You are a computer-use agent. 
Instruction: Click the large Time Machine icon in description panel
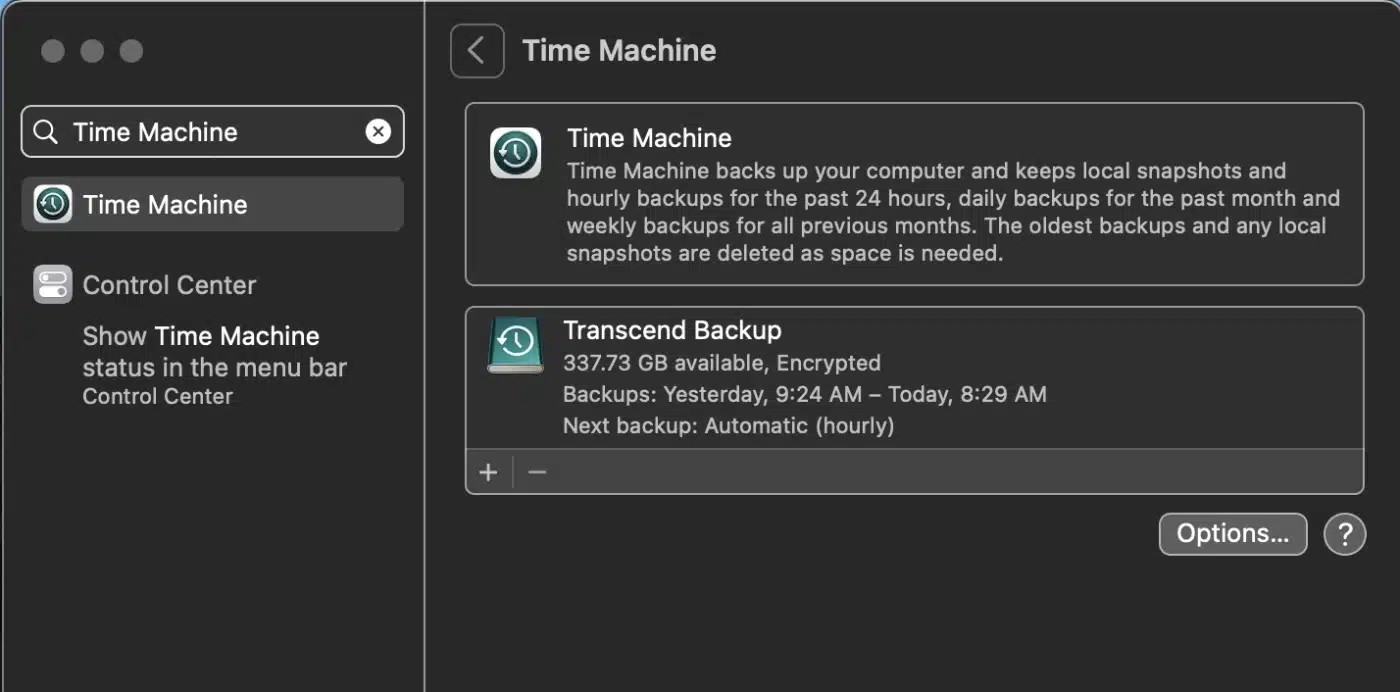pyautogui.click(x=515, y=153)
